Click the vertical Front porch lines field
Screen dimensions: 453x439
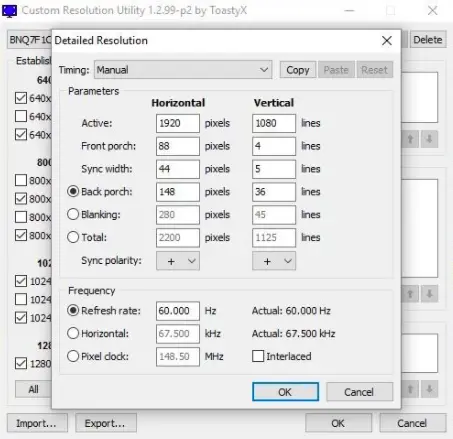274,146
